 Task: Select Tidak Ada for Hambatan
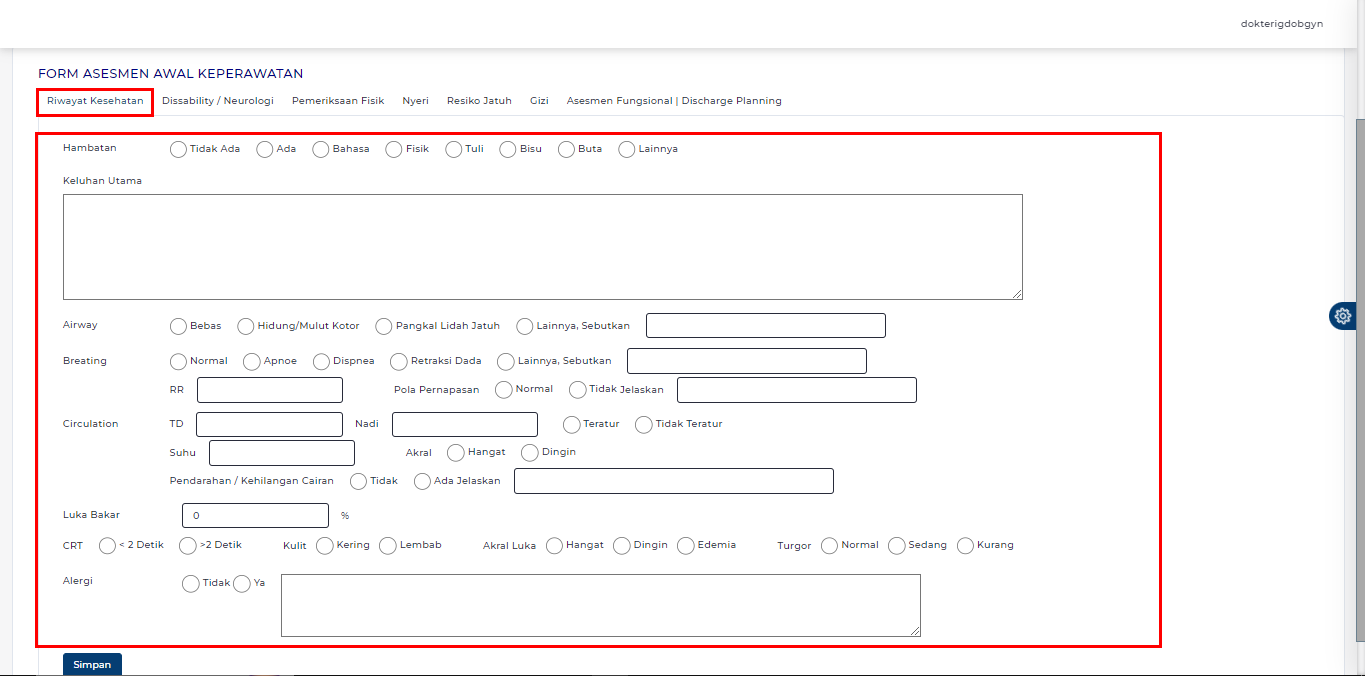[x=179, y=149]
